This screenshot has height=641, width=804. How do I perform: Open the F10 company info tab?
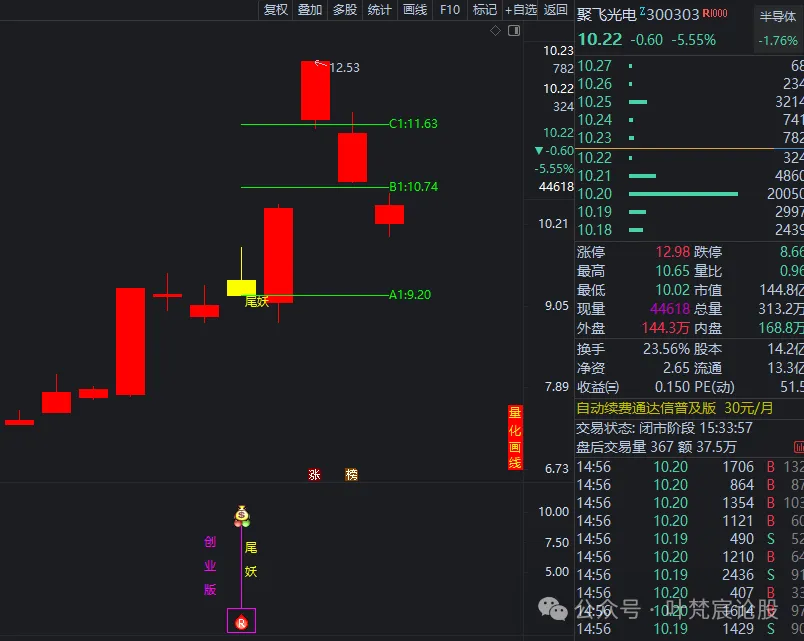(x=450, y=10)
